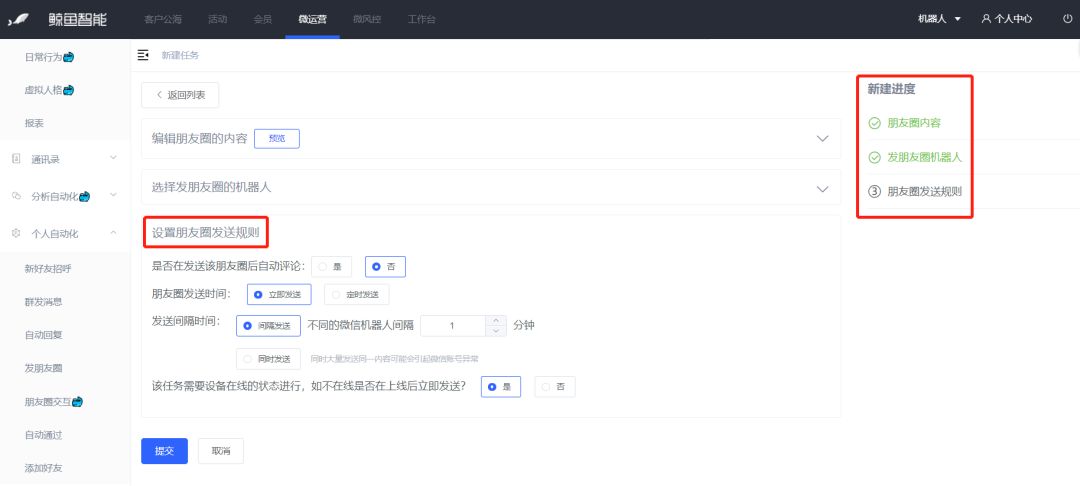This screenshot has width=1080, height=486.
Task: Click the 预览 preview button
Action: pyautogui.click(x=277, y=138)
